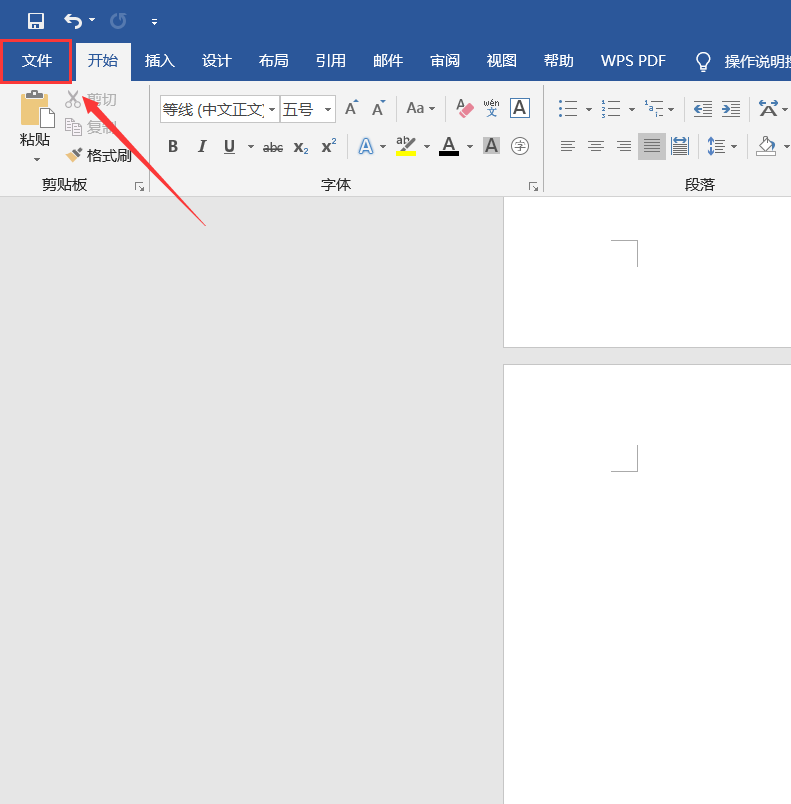Switch to the 开始 (Home) tab
Viewport: 791px width, 804px height.
click(103, 61)
